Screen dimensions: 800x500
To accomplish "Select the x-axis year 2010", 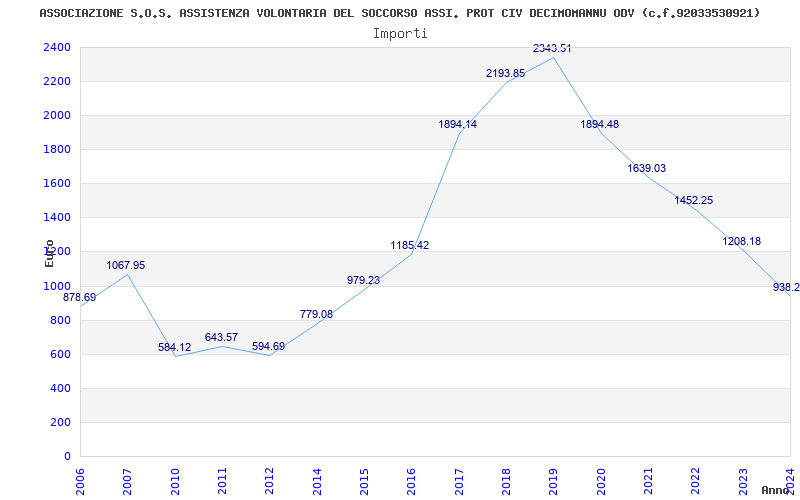I will click(175, 482).
